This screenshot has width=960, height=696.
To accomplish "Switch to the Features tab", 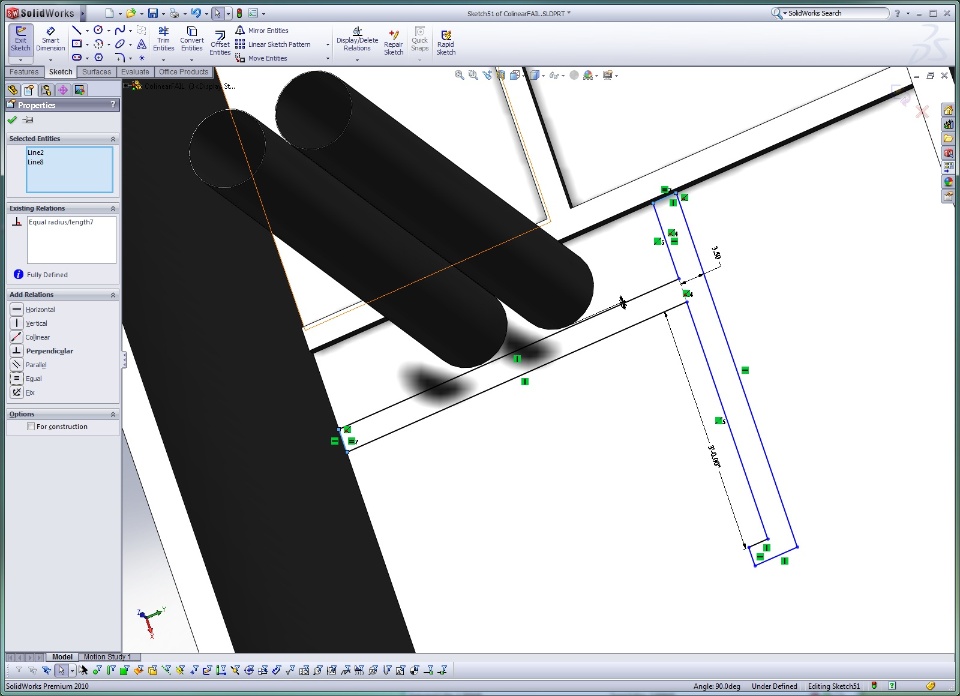I will point(24,72).
